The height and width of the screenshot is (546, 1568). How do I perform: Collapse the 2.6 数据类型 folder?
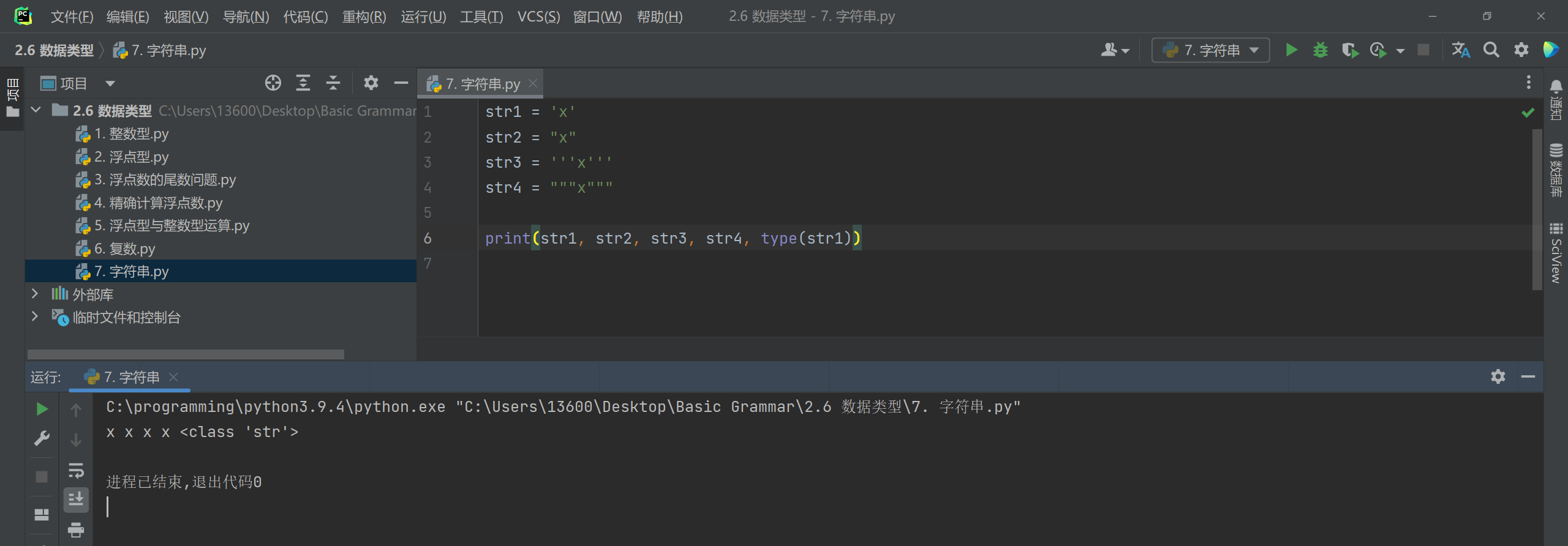[x=36, y=110]
